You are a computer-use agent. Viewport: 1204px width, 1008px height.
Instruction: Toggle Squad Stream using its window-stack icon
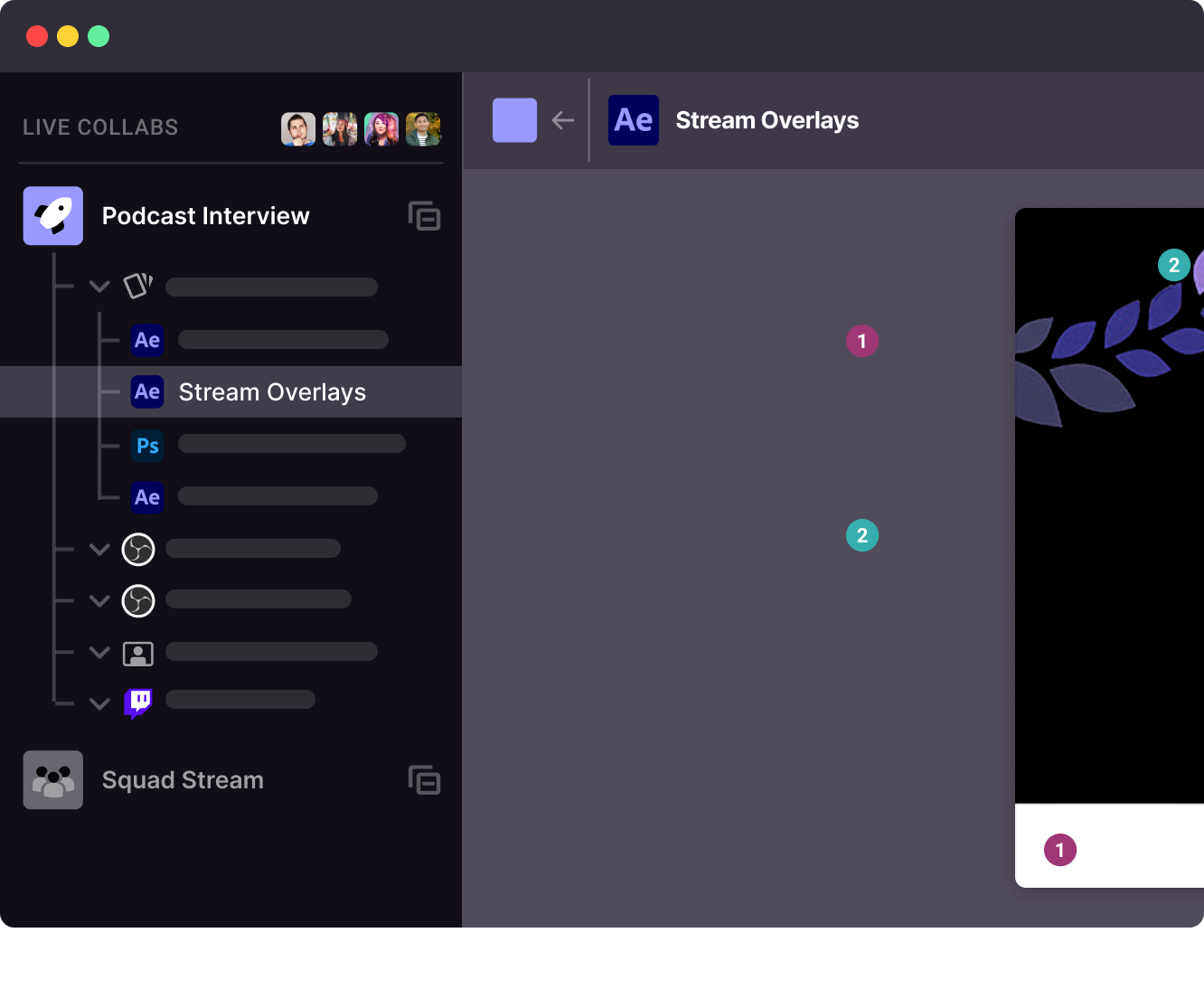424,780
